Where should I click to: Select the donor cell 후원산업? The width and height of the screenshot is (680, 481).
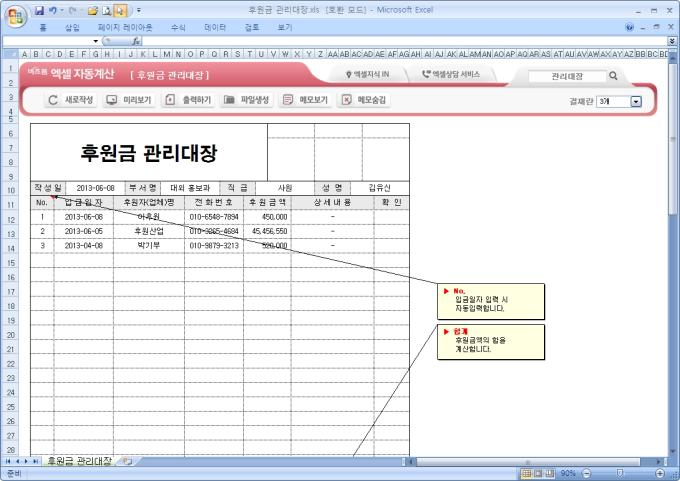(x=149, y=231)
